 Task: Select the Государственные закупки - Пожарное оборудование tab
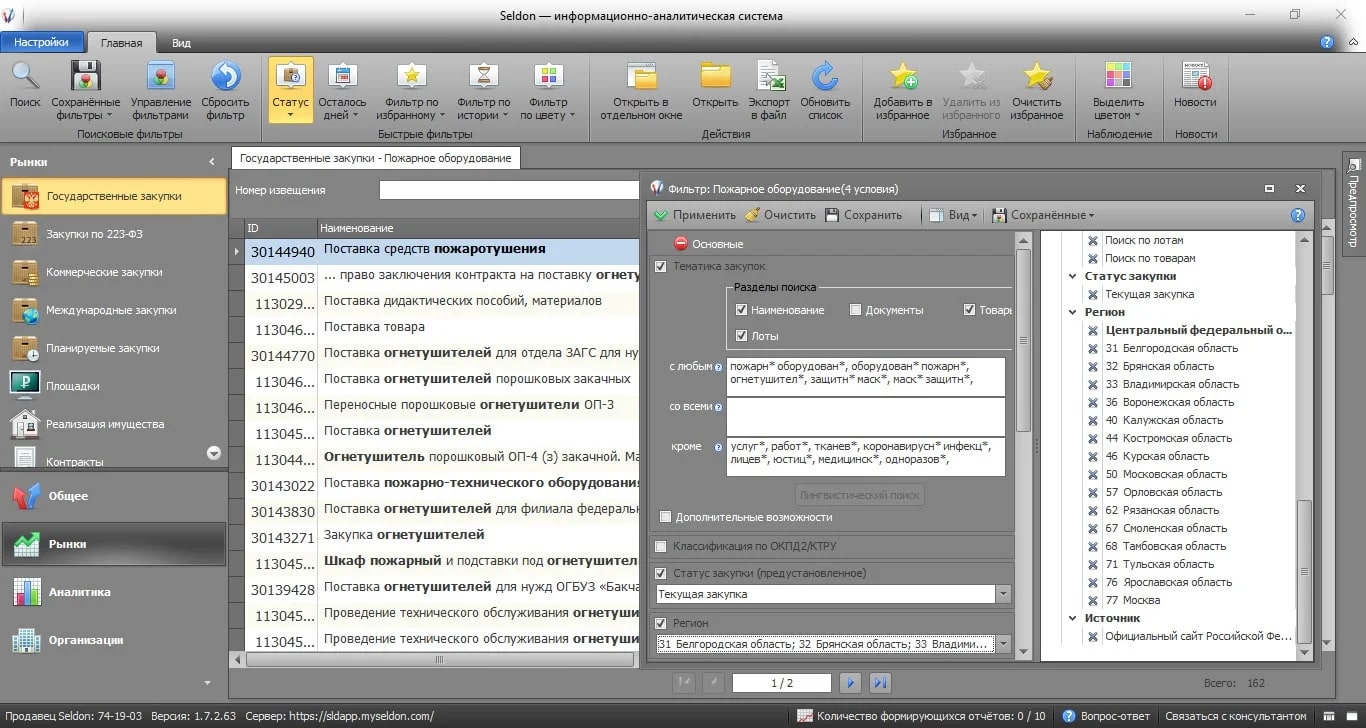tap(376, 158)
